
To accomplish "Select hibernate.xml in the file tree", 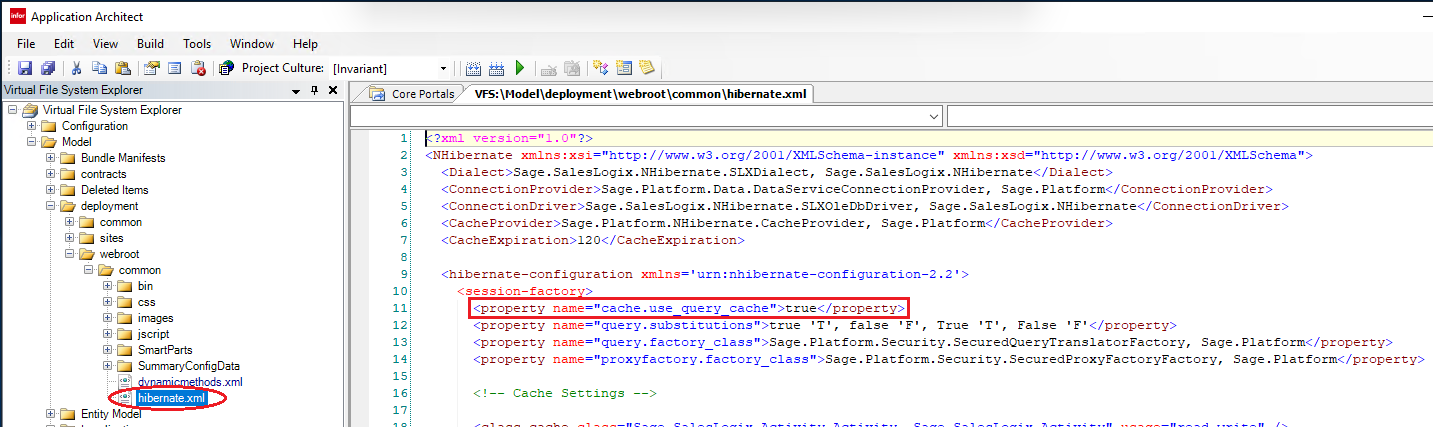I will point(171,398).
